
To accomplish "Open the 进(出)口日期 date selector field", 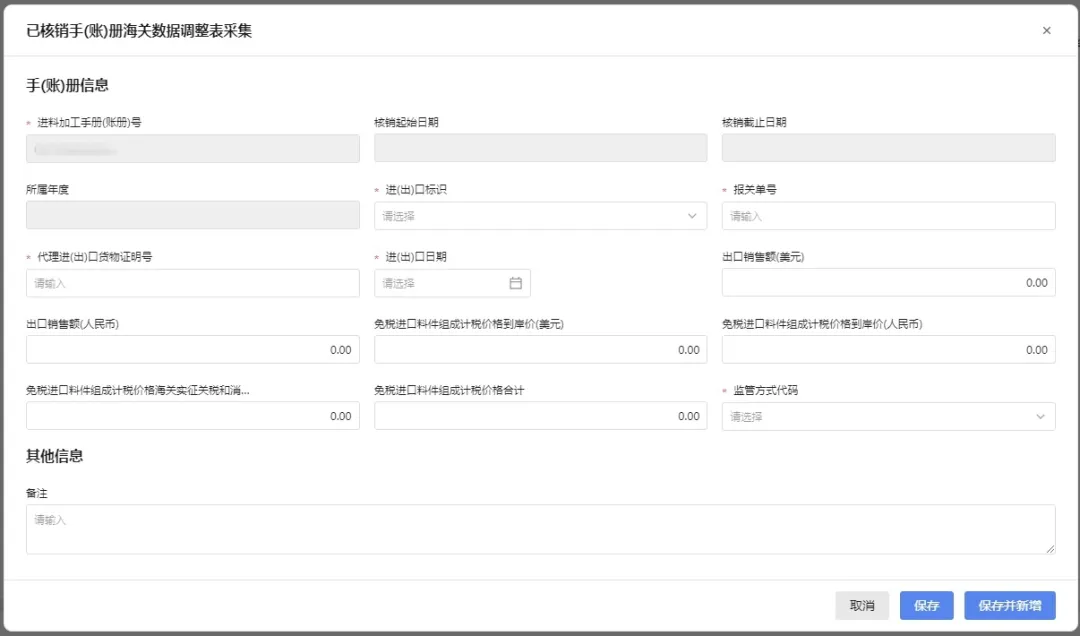I will (450, 283).
